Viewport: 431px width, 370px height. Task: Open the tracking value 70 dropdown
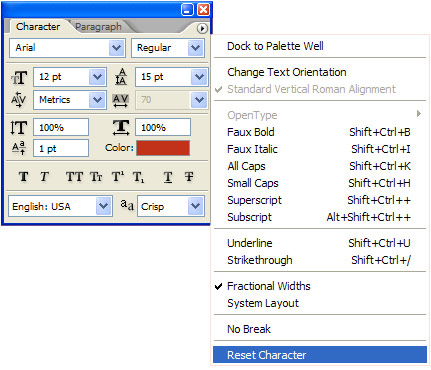[199, 100]
